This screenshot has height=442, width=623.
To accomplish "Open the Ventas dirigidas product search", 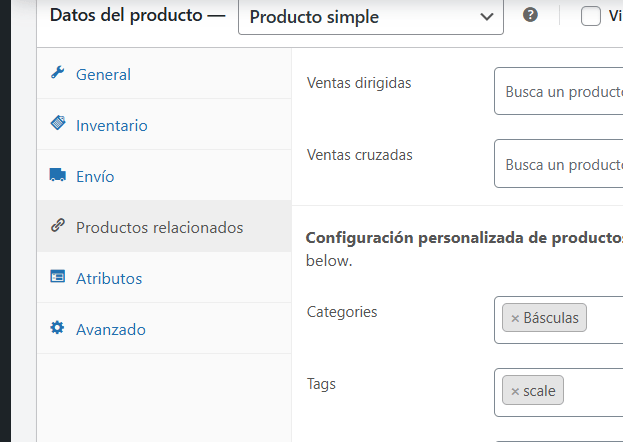I will tap(560, 92).
